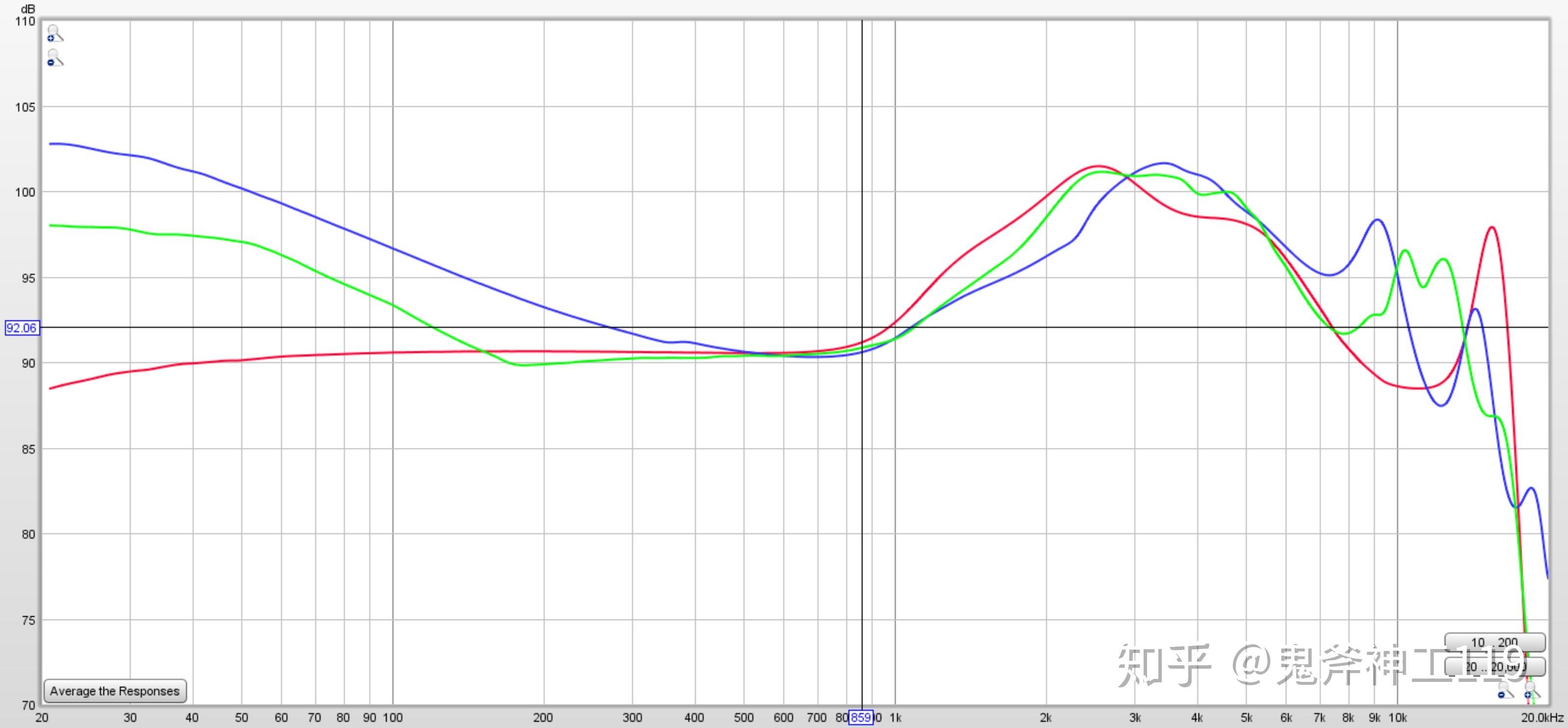Click the 859 Hz cursor readout

click(861, 718)
